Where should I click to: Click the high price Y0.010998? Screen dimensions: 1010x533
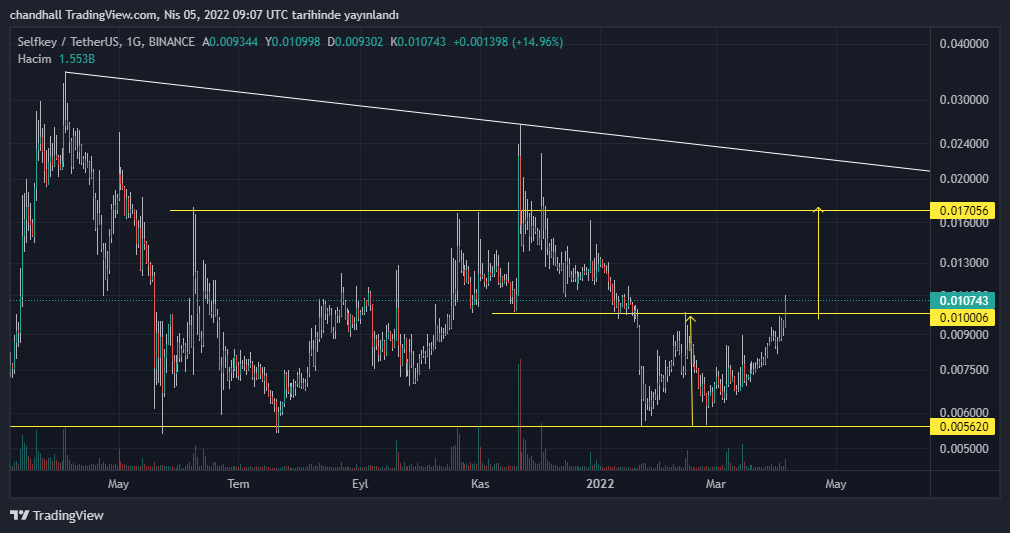(x=292, y=42)
